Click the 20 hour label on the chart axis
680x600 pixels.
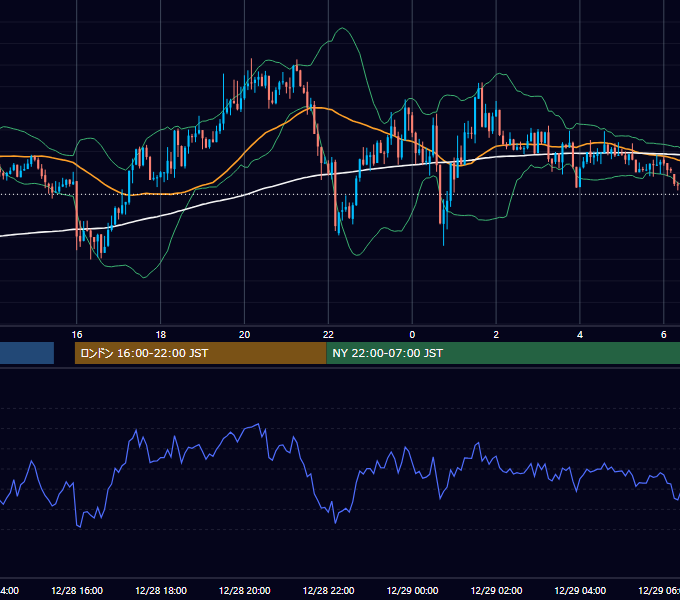point(245,335)
